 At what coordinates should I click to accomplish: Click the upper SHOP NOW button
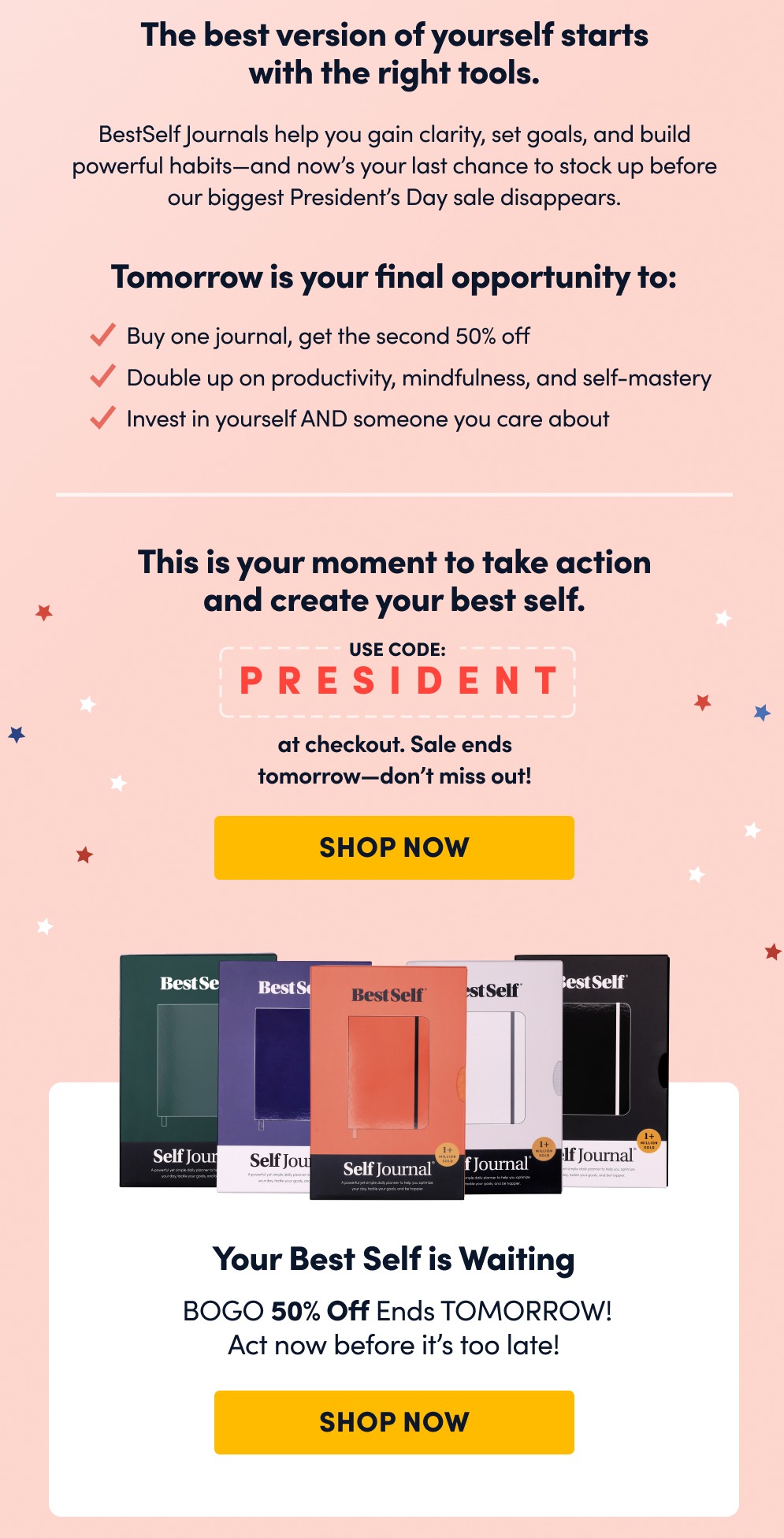coord(394,847)
